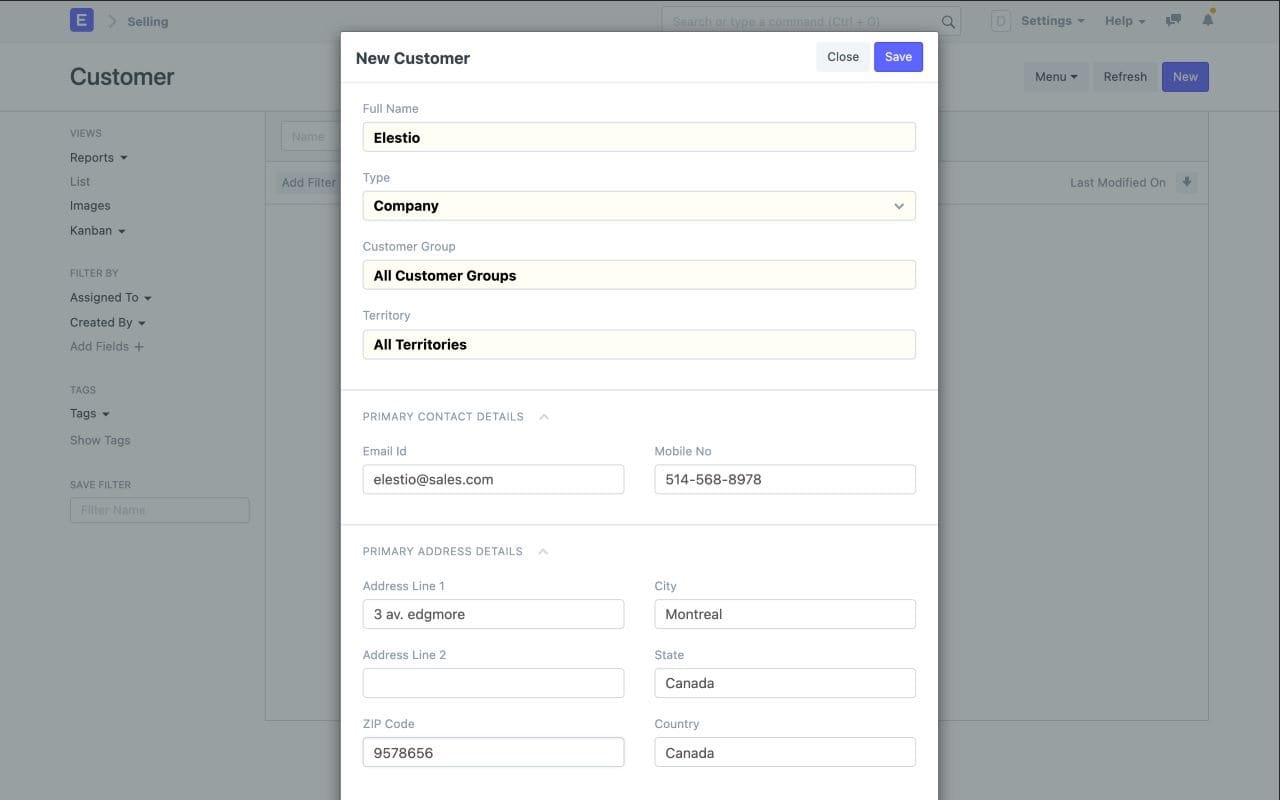Open the chat messages icon
This screenshot has height=800, width=1280.
[x=1172, y=19]
